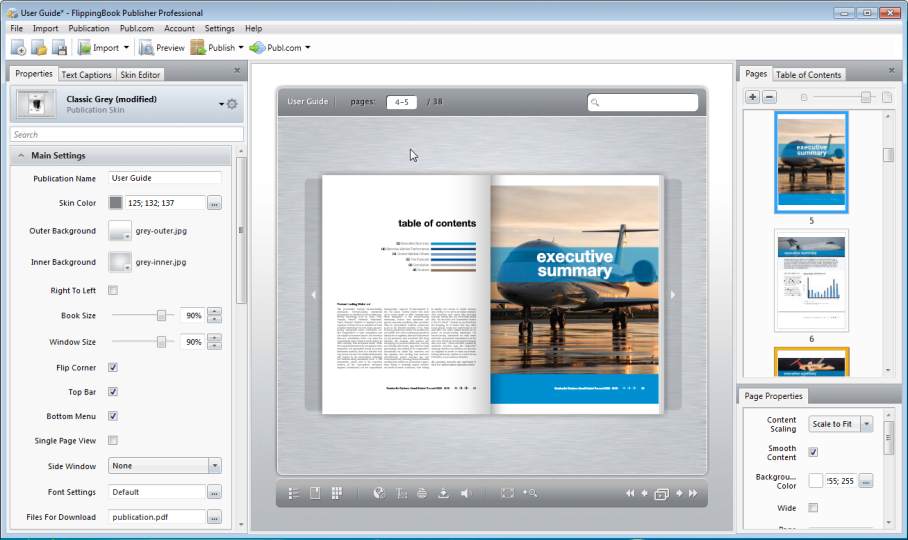The image size is (908, 540).
Task: Open the table of contents icon in bottom menu
Action: point(294,493)
